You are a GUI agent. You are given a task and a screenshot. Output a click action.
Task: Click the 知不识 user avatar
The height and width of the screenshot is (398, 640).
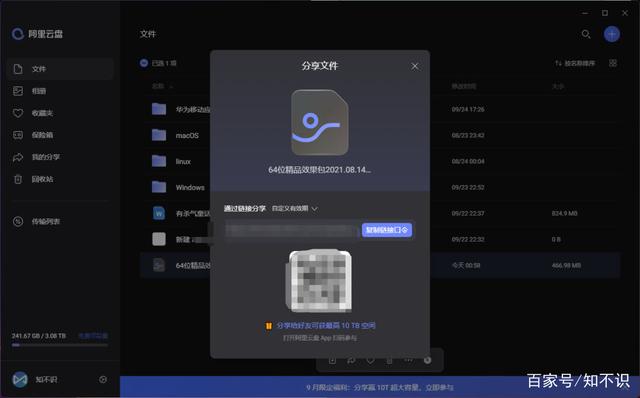pos(20,380)
